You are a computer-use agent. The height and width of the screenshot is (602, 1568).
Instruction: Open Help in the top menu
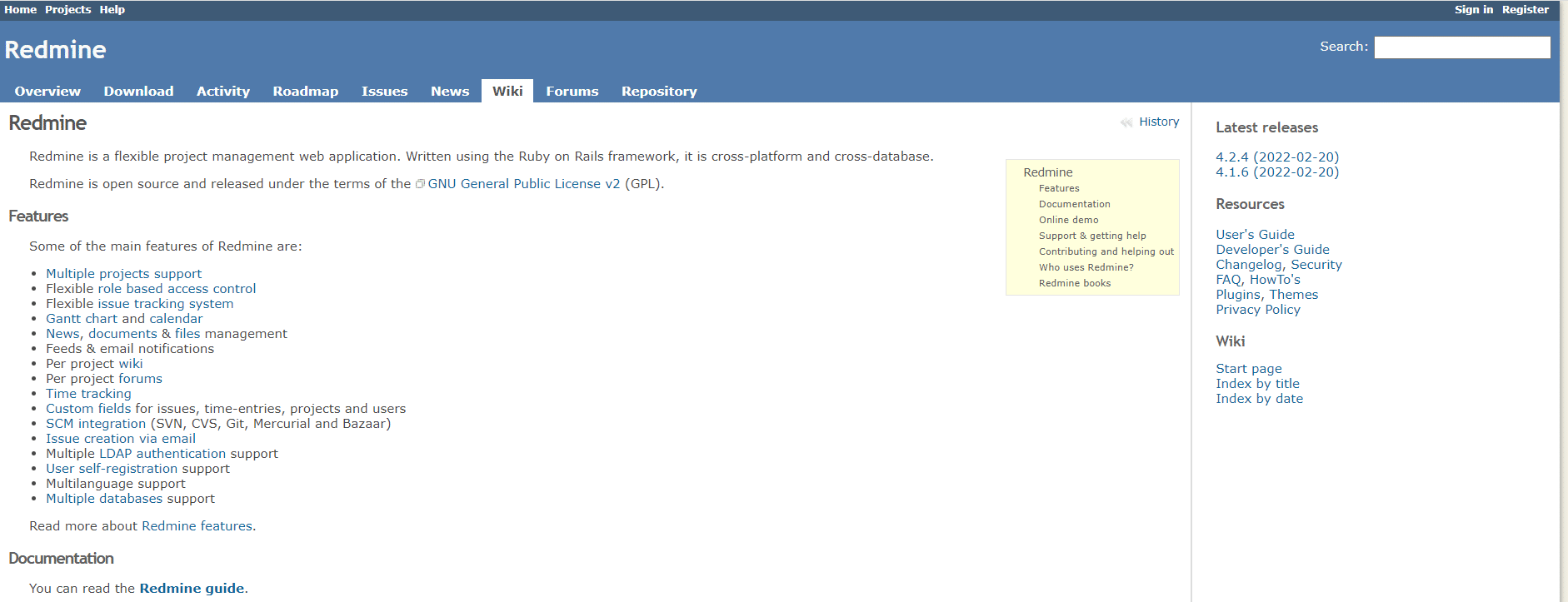pyautogui.click(x=112, y=10)
